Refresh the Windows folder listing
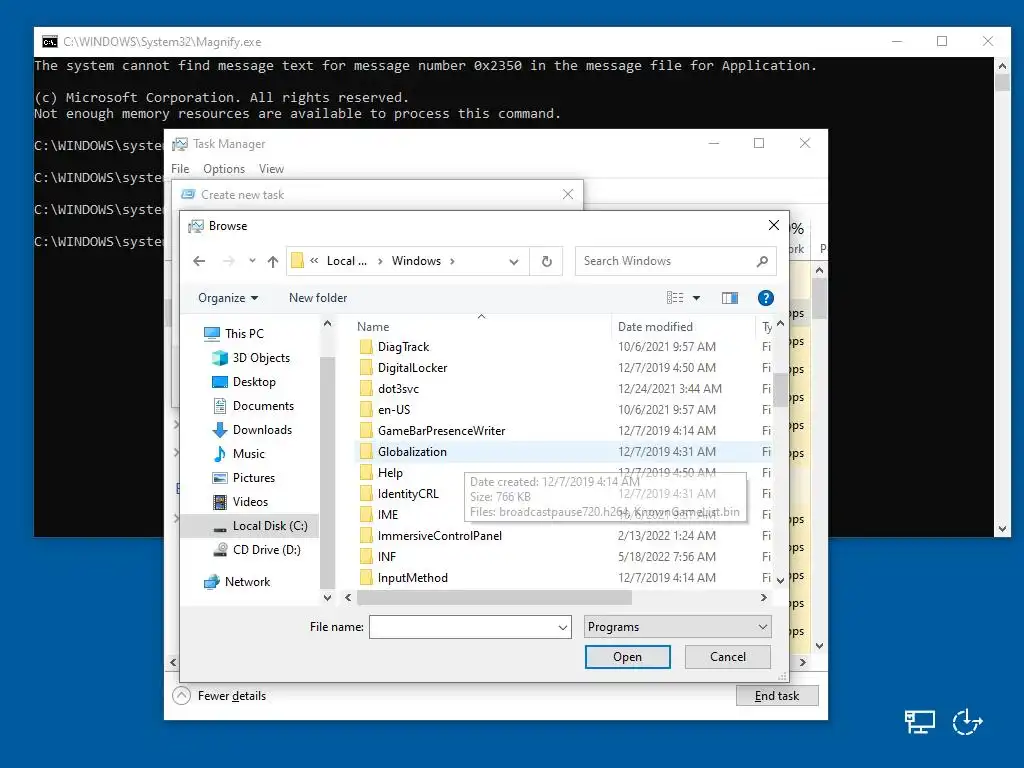1024x768 pixels. 547,261
